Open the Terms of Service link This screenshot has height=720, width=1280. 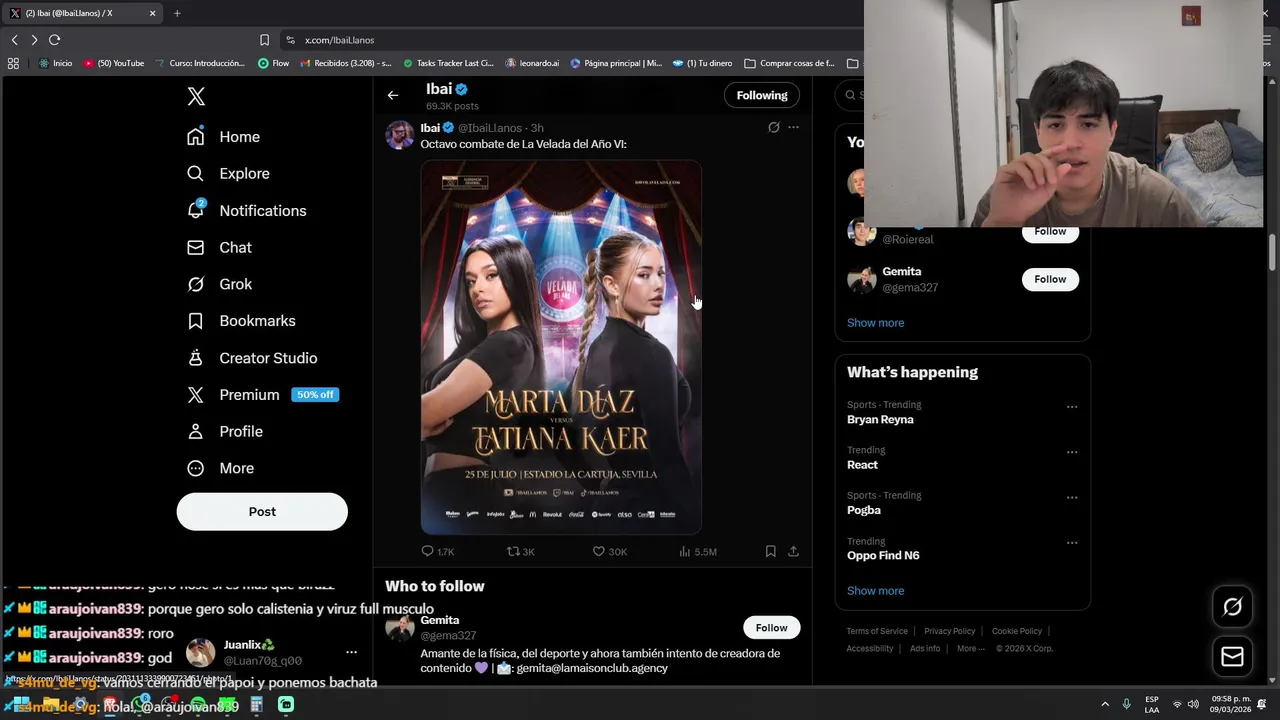coord(877,631)
